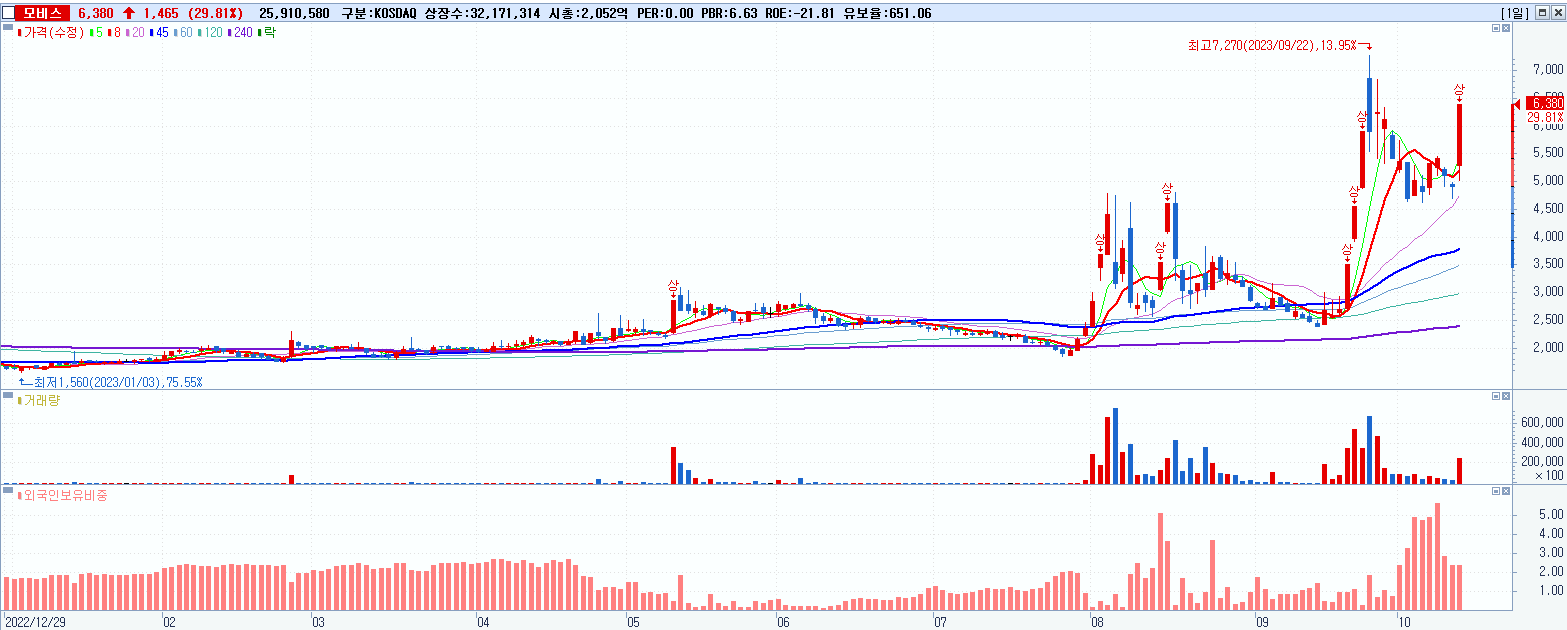Click the 02 month marker on time axis

point(170,621)
